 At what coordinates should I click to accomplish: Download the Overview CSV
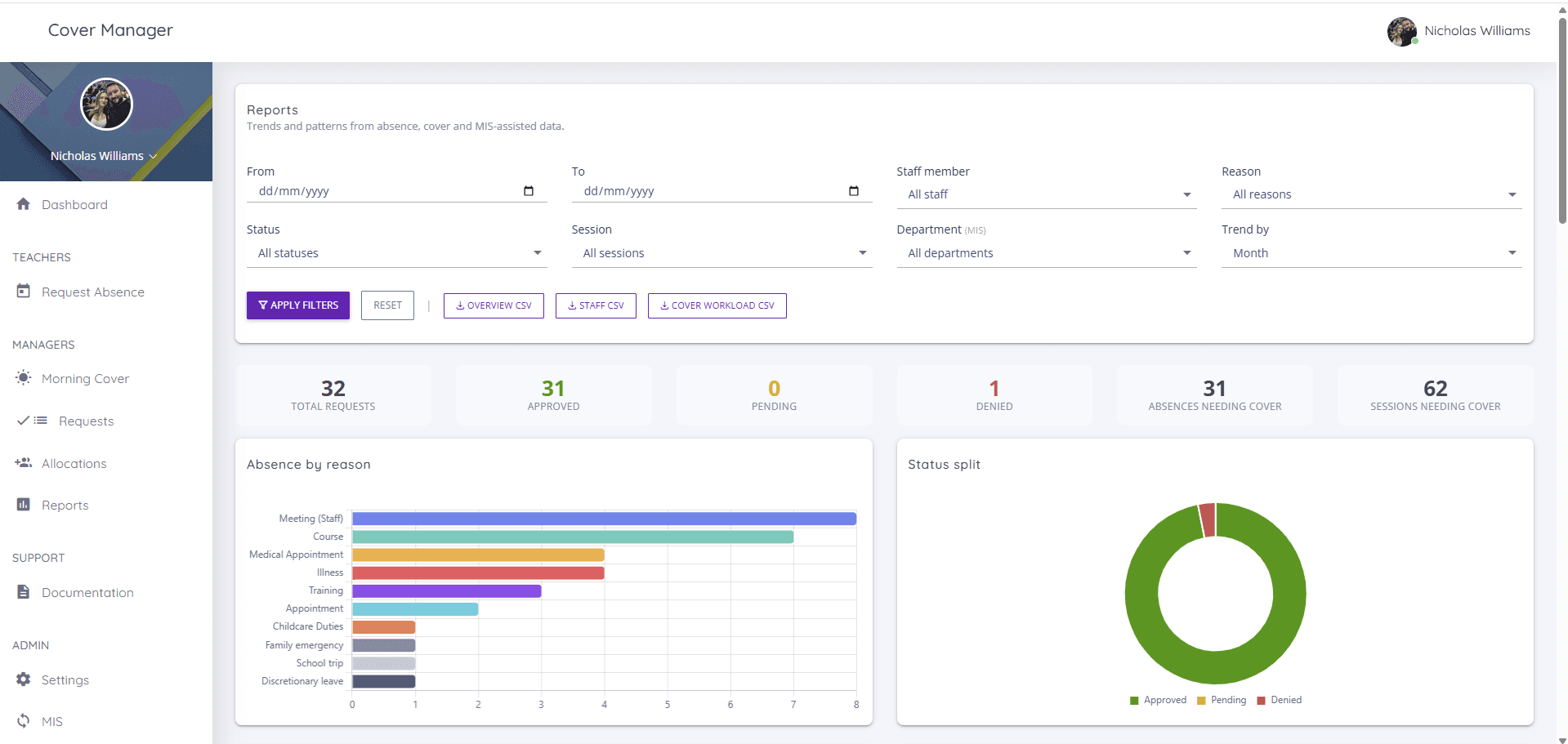coord(494,305)
